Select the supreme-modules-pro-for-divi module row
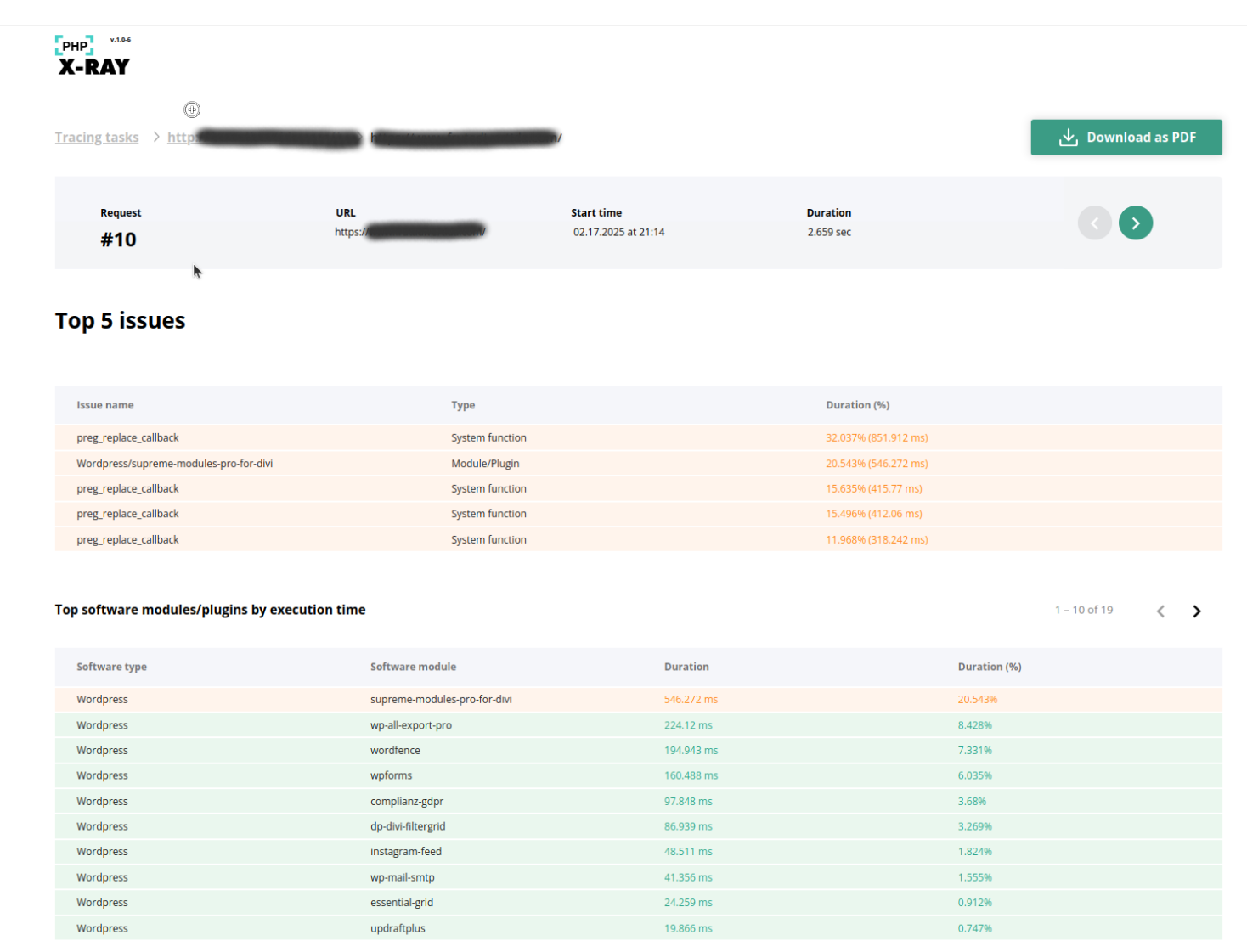1247x952 pixels. [639, 700]
